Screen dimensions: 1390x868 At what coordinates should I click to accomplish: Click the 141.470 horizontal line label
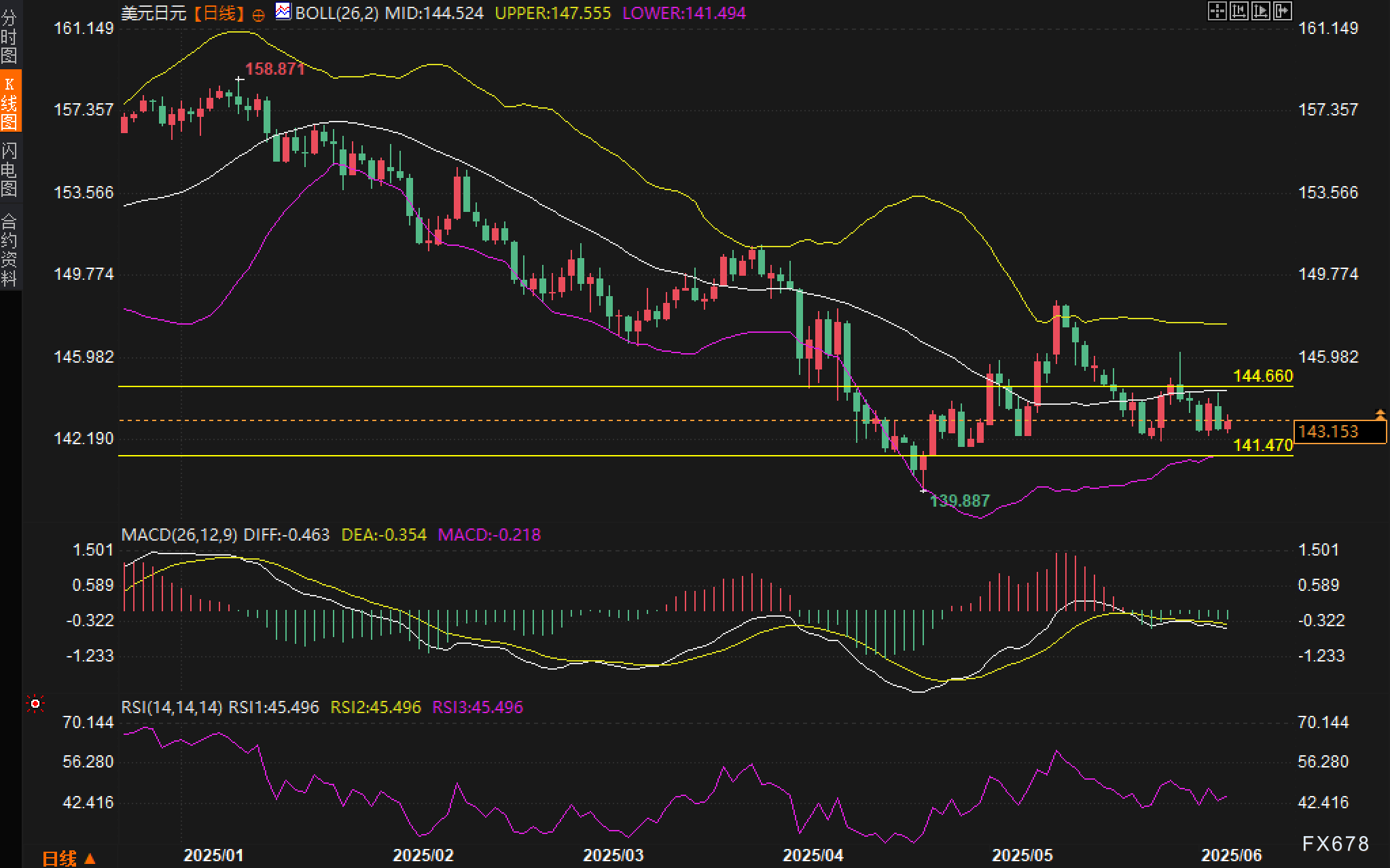[x=1262, y=446]
